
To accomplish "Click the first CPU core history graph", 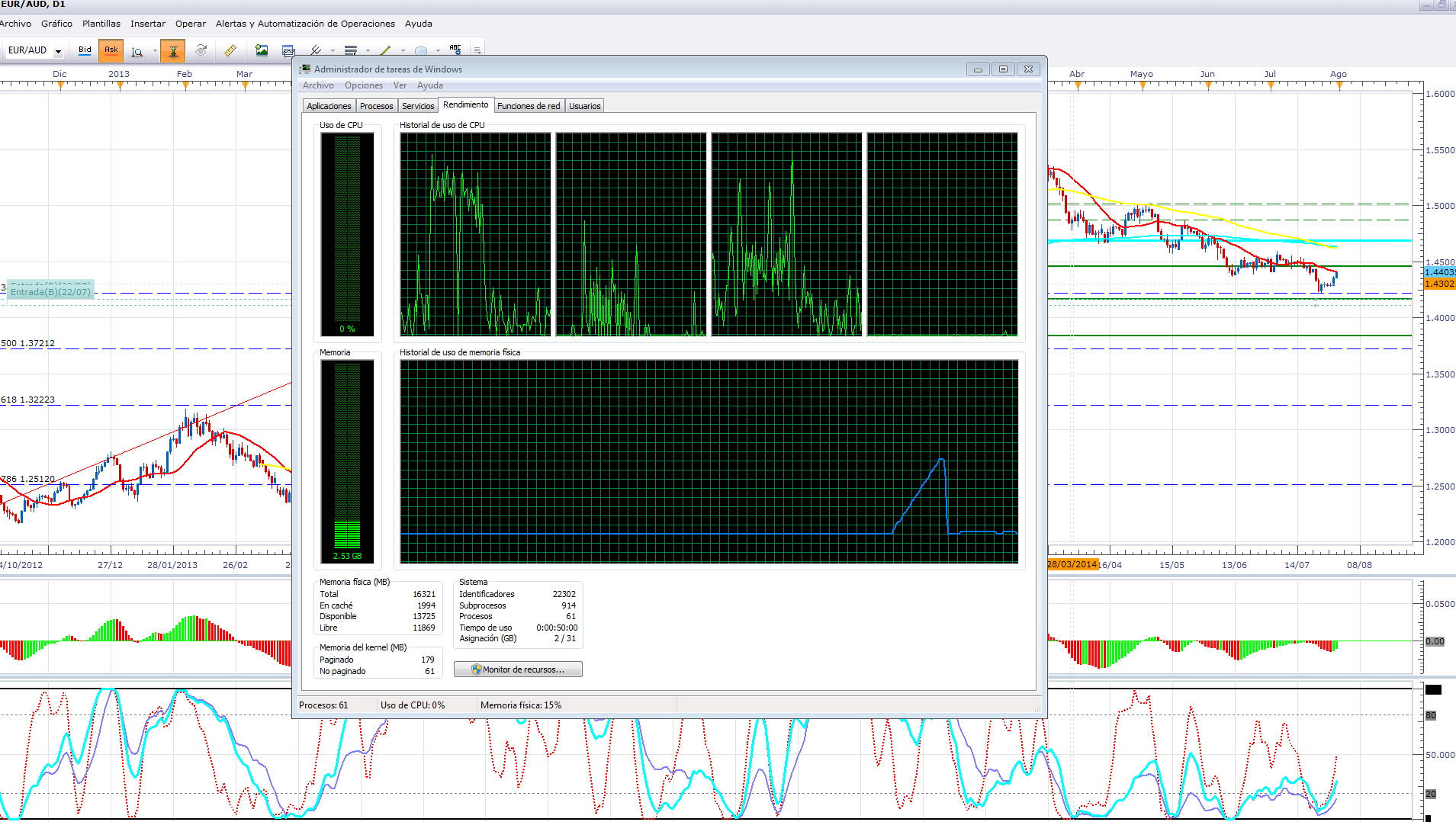I will [475, 234].
